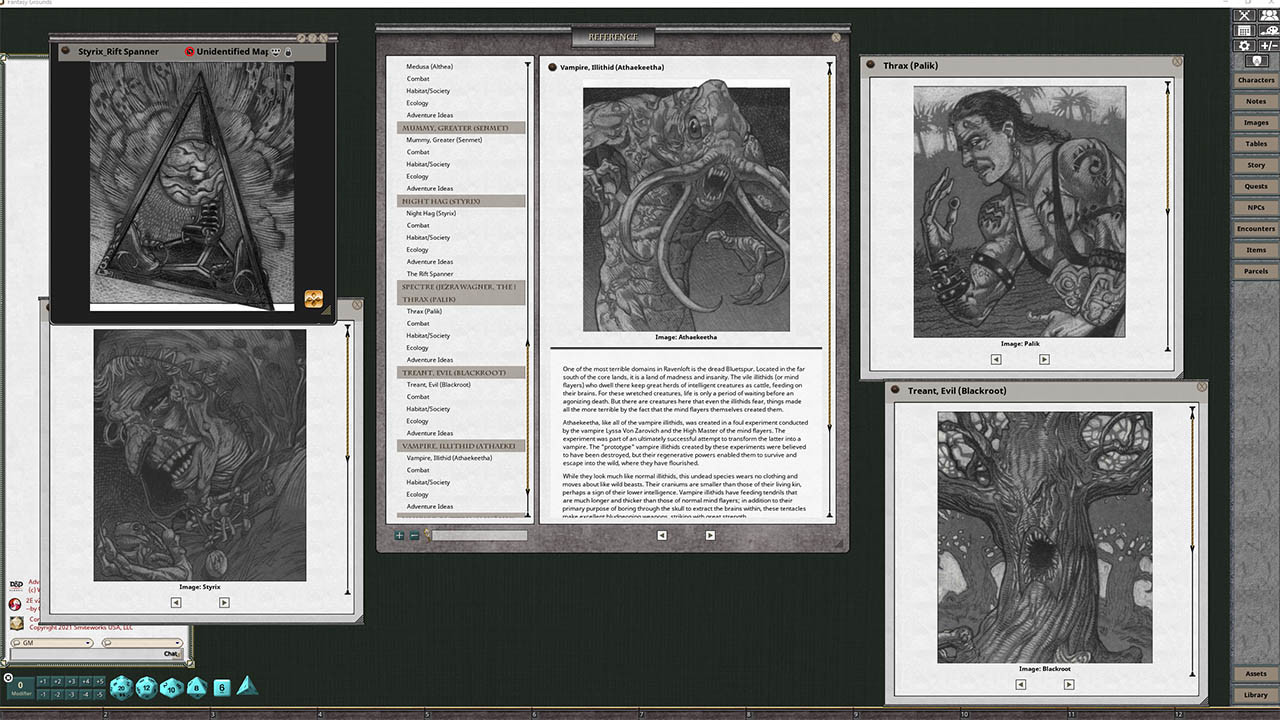Click the next arrow under Image: Palik
This screenshot has width=1280, height=720.
click(1044, 359)
